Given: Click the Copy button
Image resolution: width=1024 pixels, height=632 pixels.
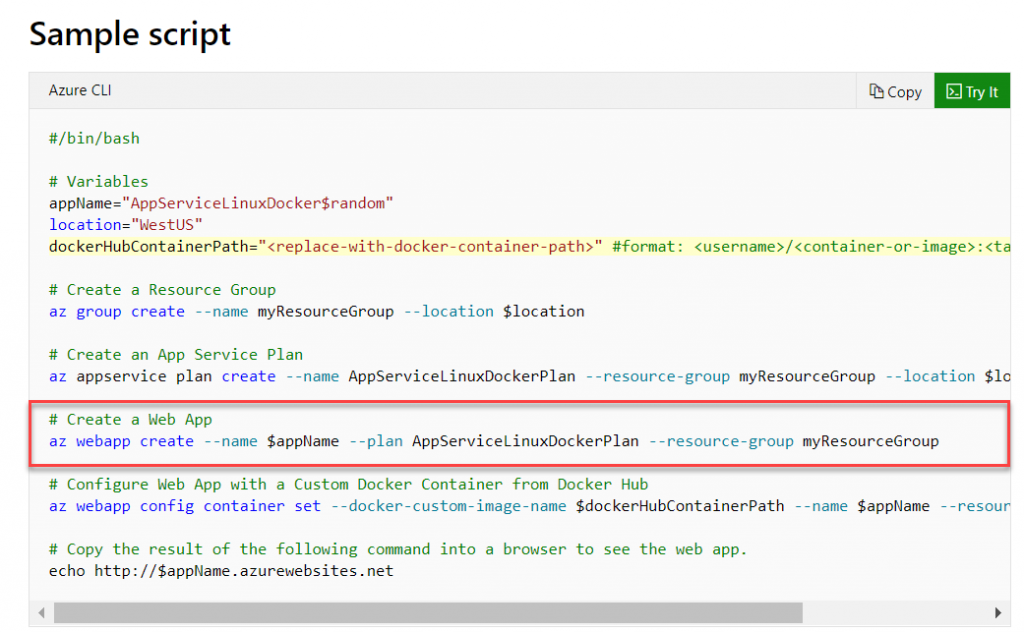Looking at the screenshot, I should (894, 91).
